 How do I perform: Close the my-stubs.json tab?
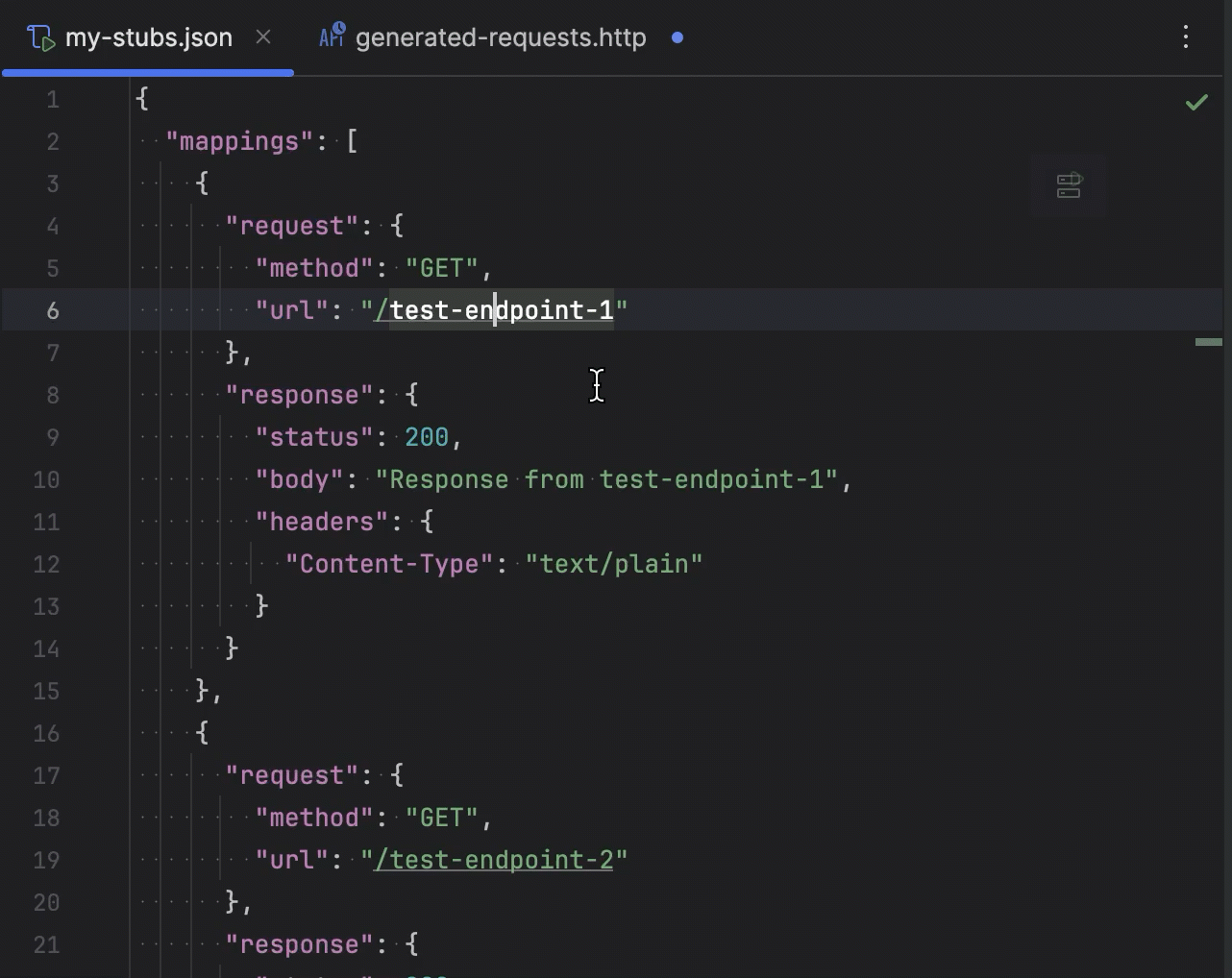[x=263, y=37]
